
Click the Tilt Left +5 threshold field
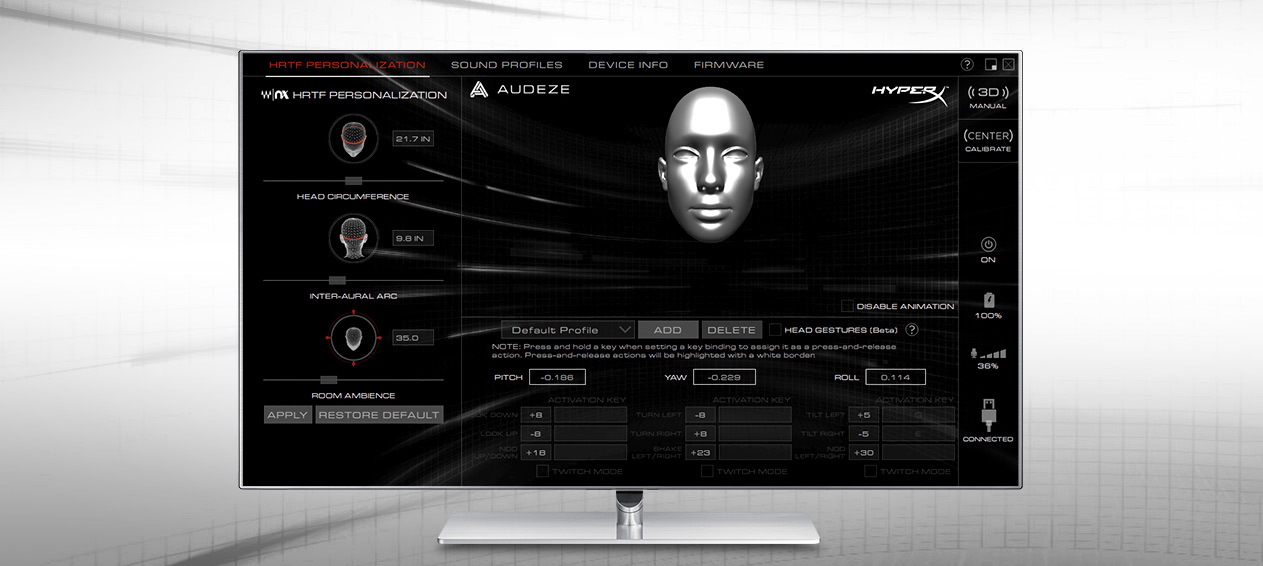coord(864,415)
